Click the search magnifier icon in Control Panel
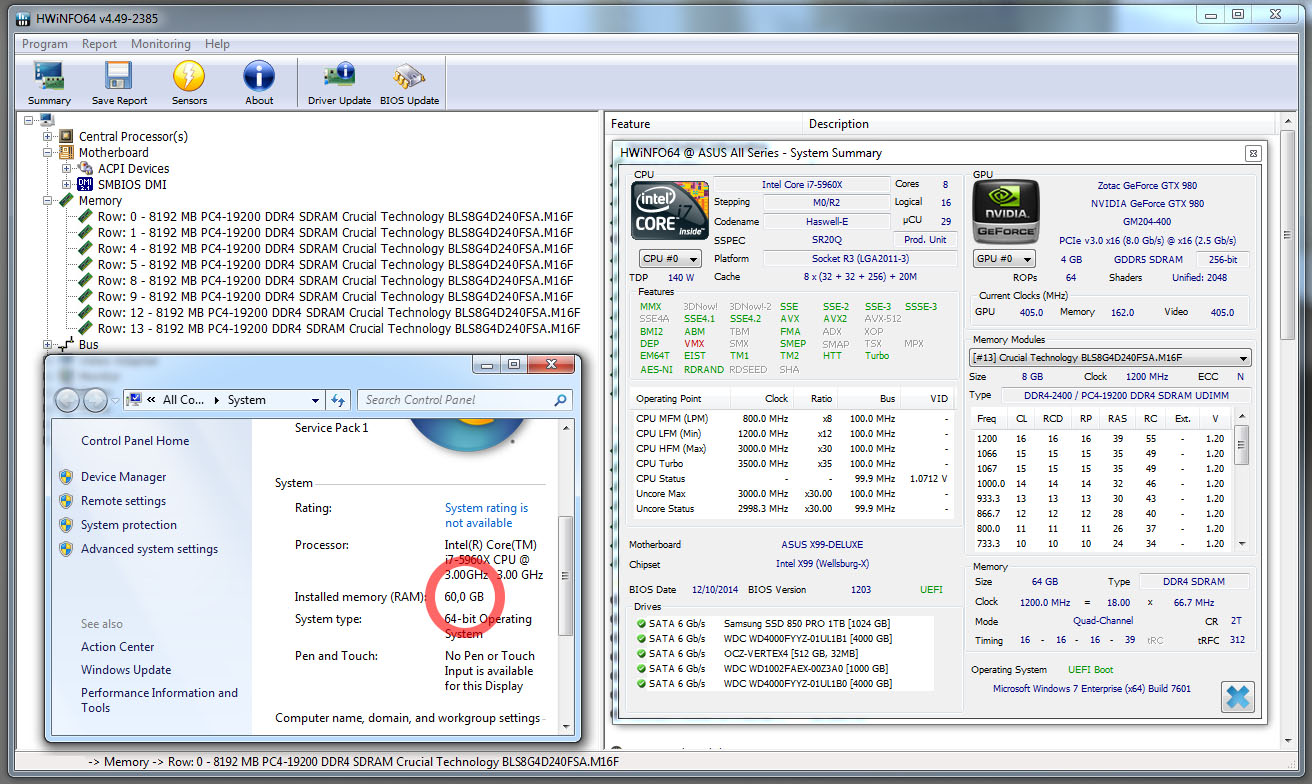The height and width of the screenshot is (784, 1312). pos(560,400)
